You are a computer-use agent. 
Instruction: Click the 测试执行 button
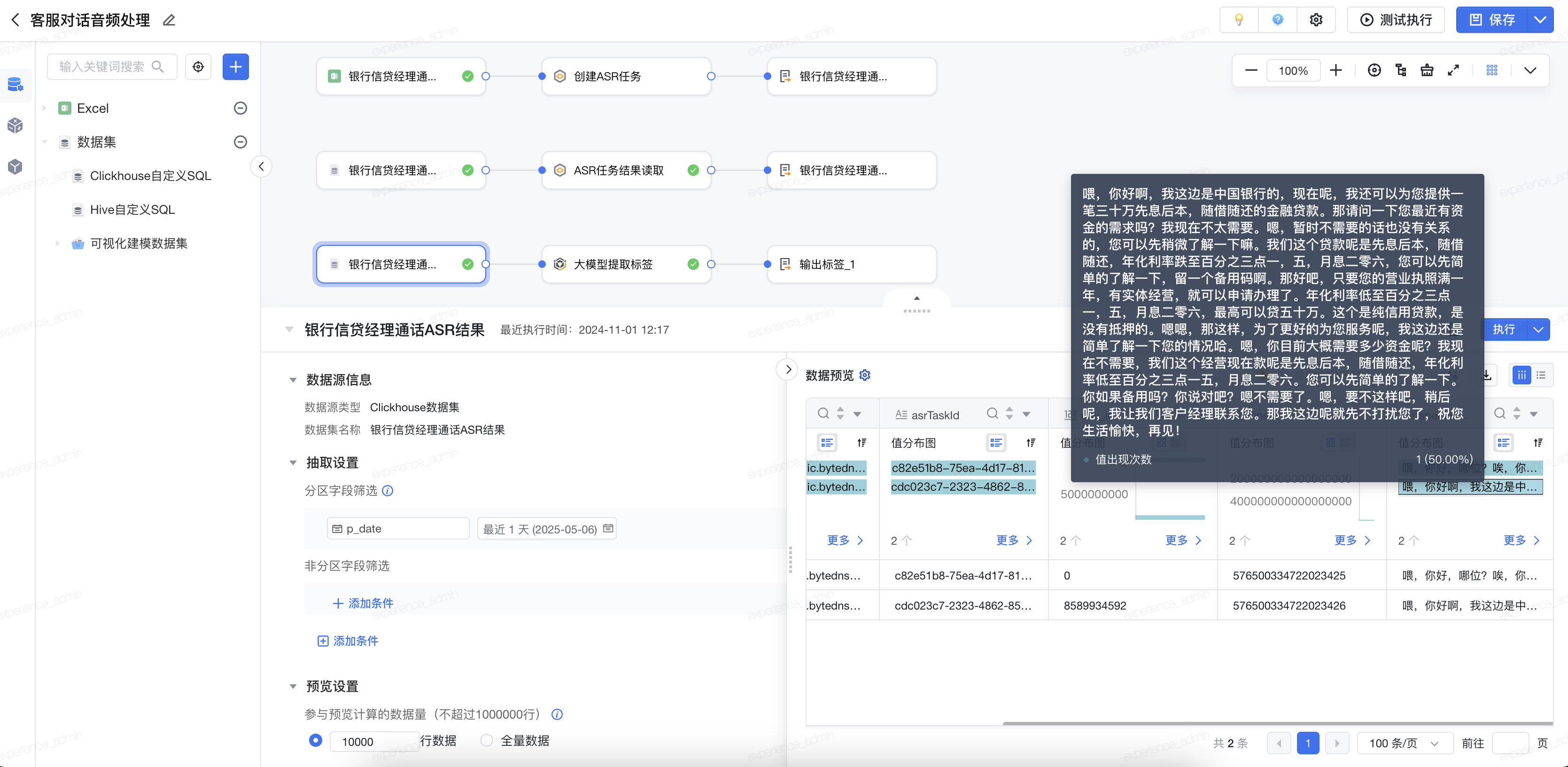pyautogui.click(x=1396, y=20)
